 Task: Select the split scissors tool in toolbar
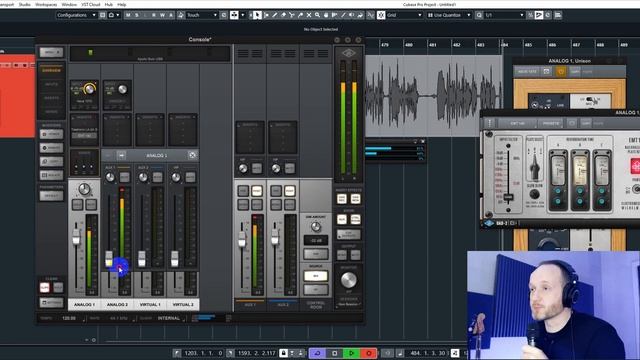tap(291, 15)
